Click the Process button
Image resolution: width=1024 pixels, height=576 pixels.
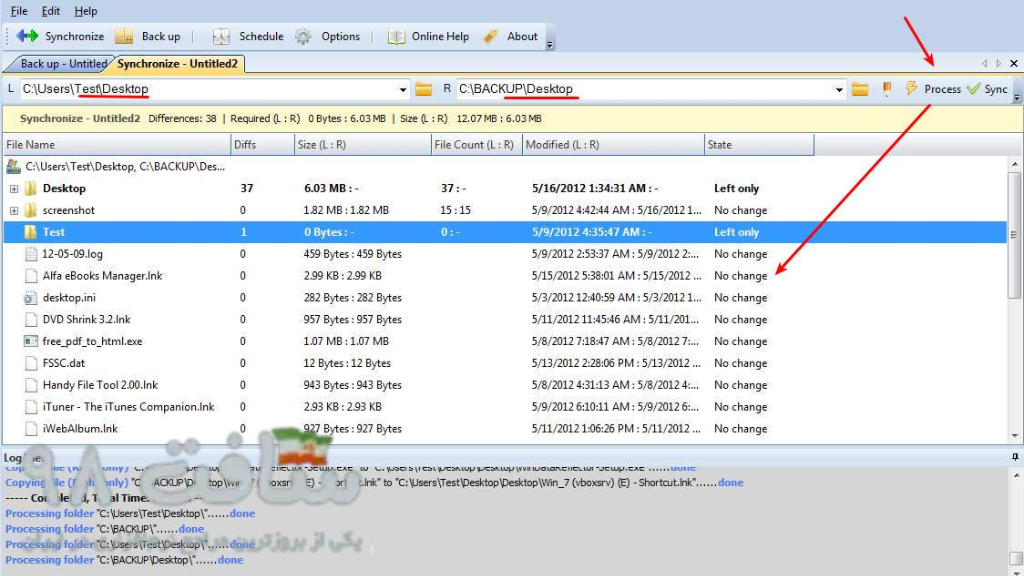pos(933,89)
